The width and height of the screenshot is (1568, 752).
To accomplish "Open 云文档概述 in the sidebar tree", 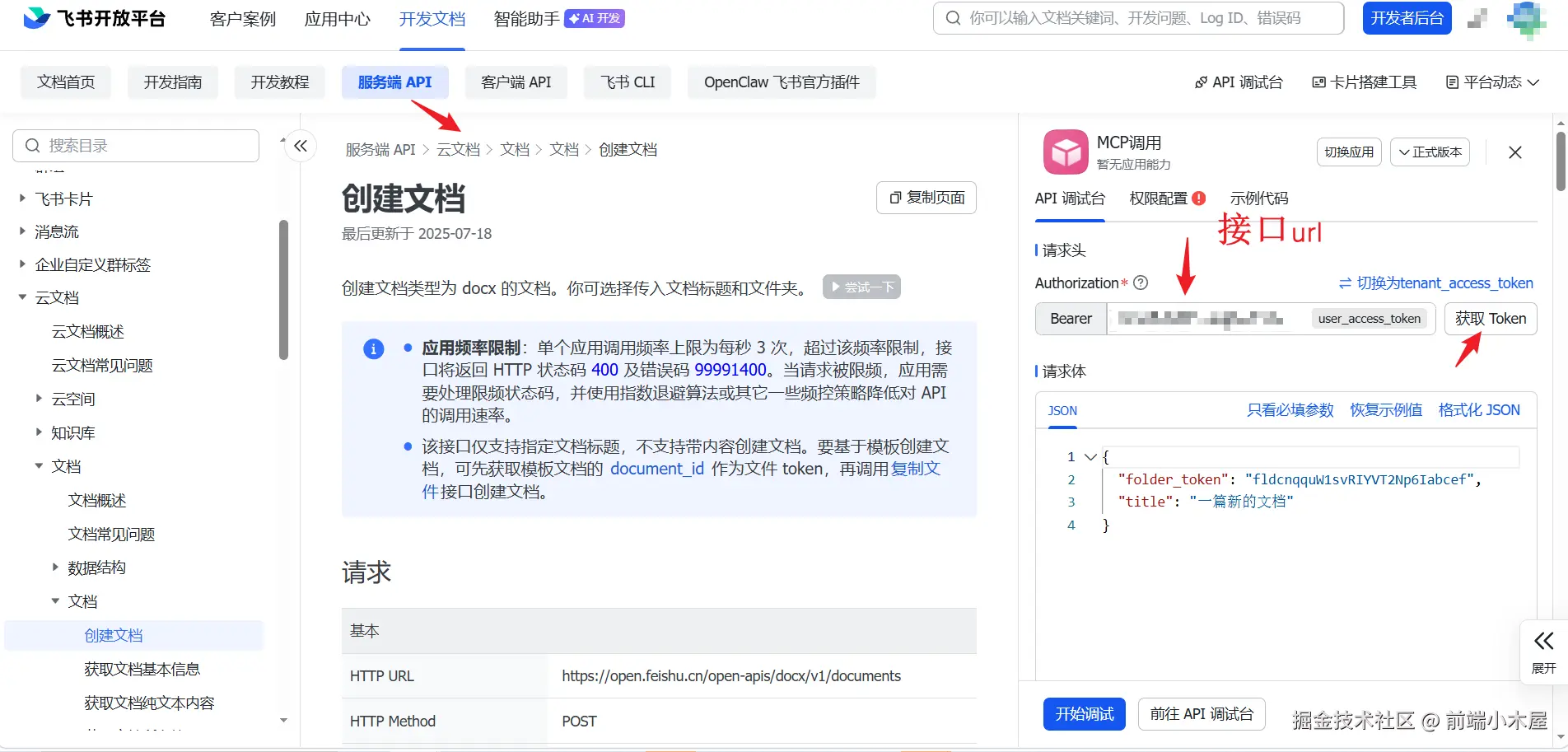I will pos(87,331).
